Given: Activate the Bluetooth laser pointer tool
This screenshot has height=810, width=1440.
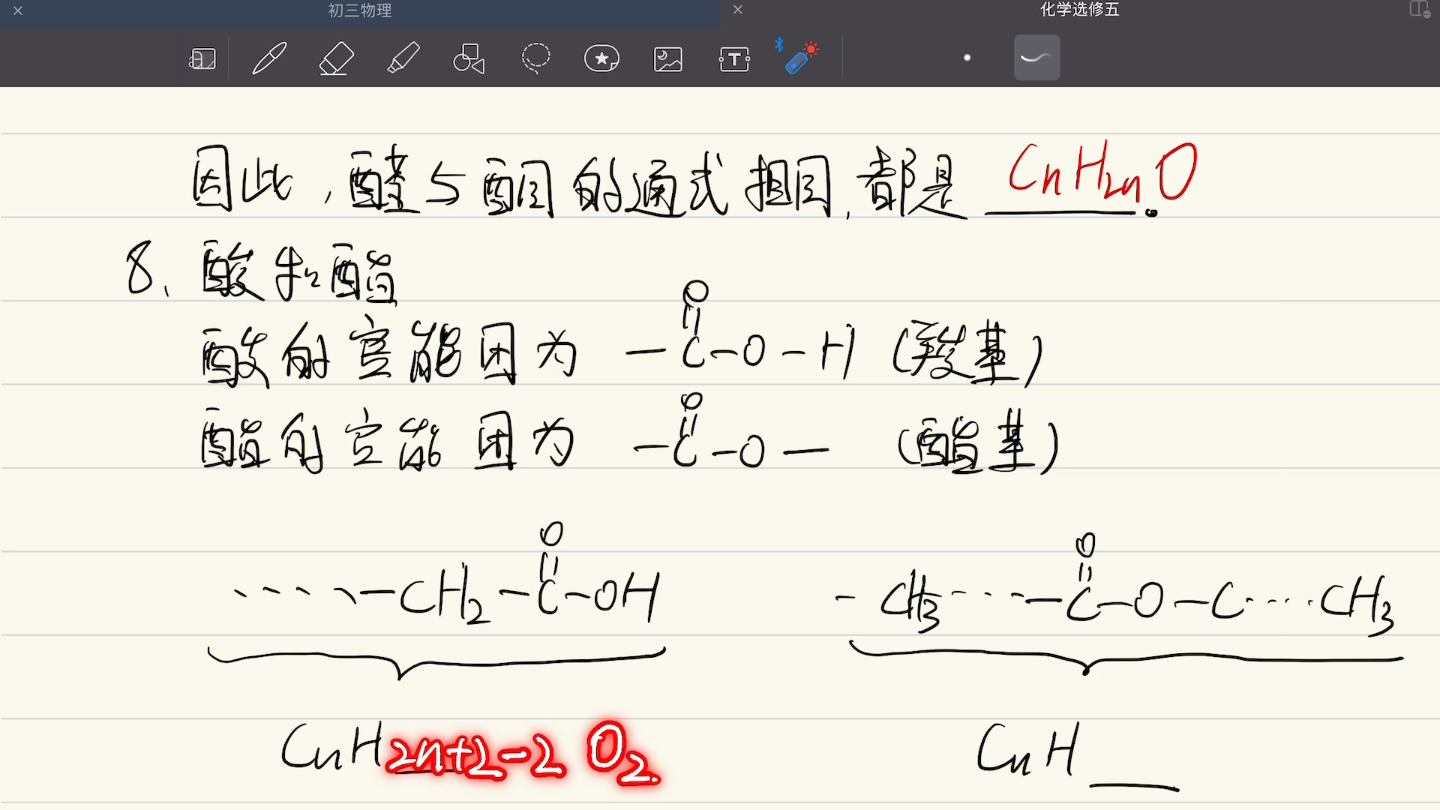Looking at the screenshot, I should point(797,56).
